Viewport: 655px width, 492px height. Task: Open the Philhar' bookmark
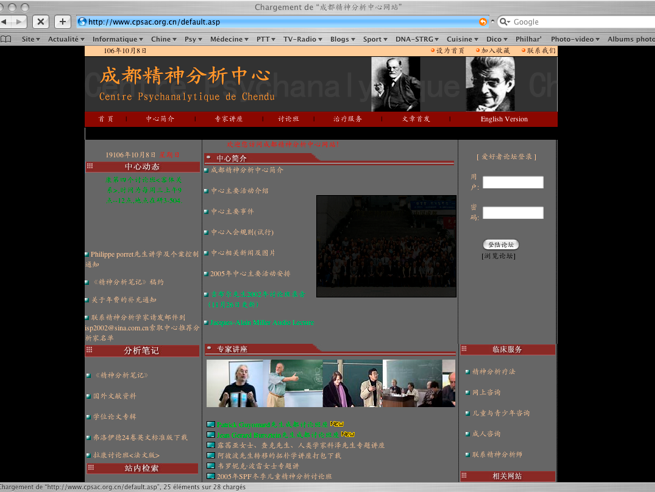[528, 39]
